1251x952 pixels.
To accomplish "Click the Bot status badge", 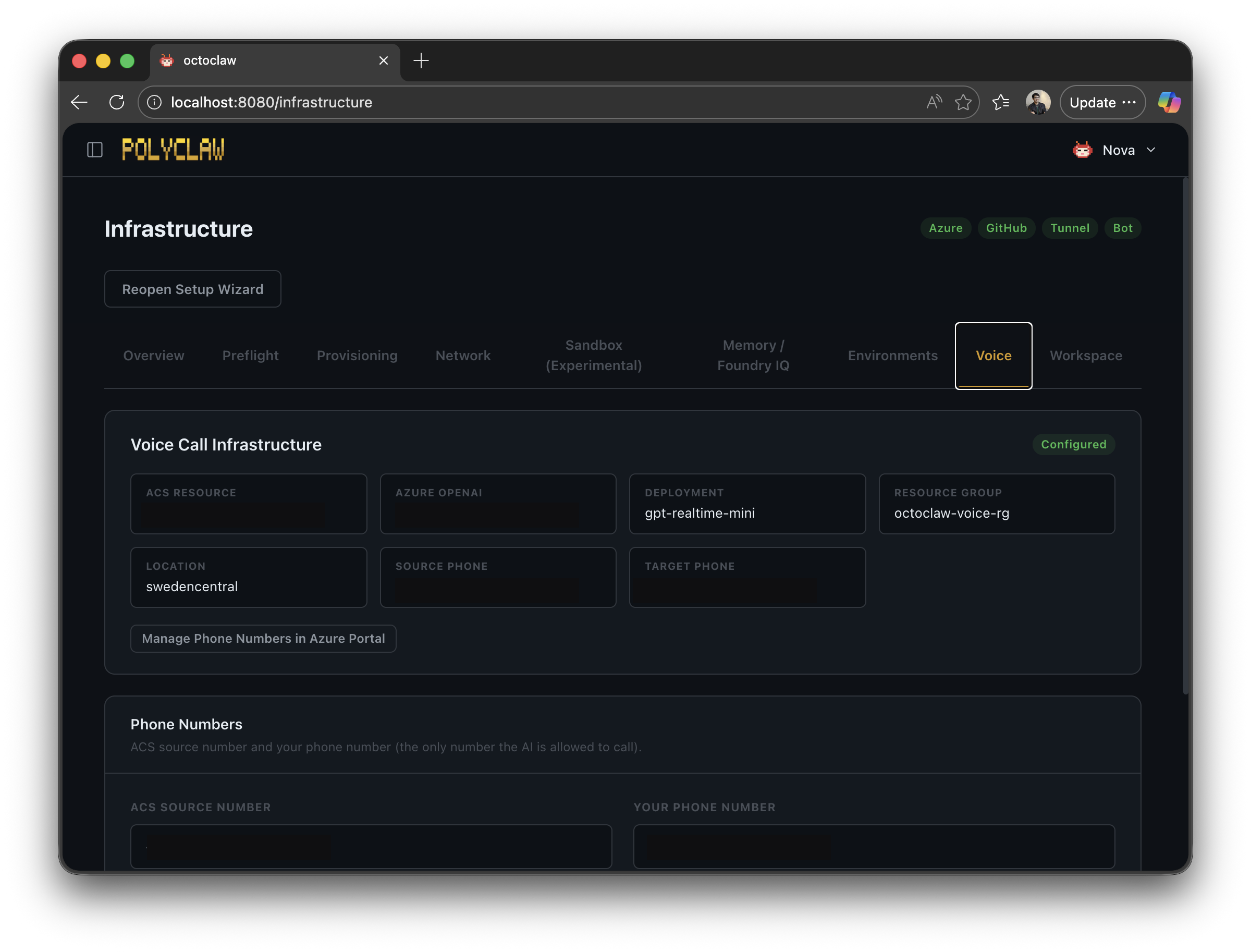I will point(1123,228).
